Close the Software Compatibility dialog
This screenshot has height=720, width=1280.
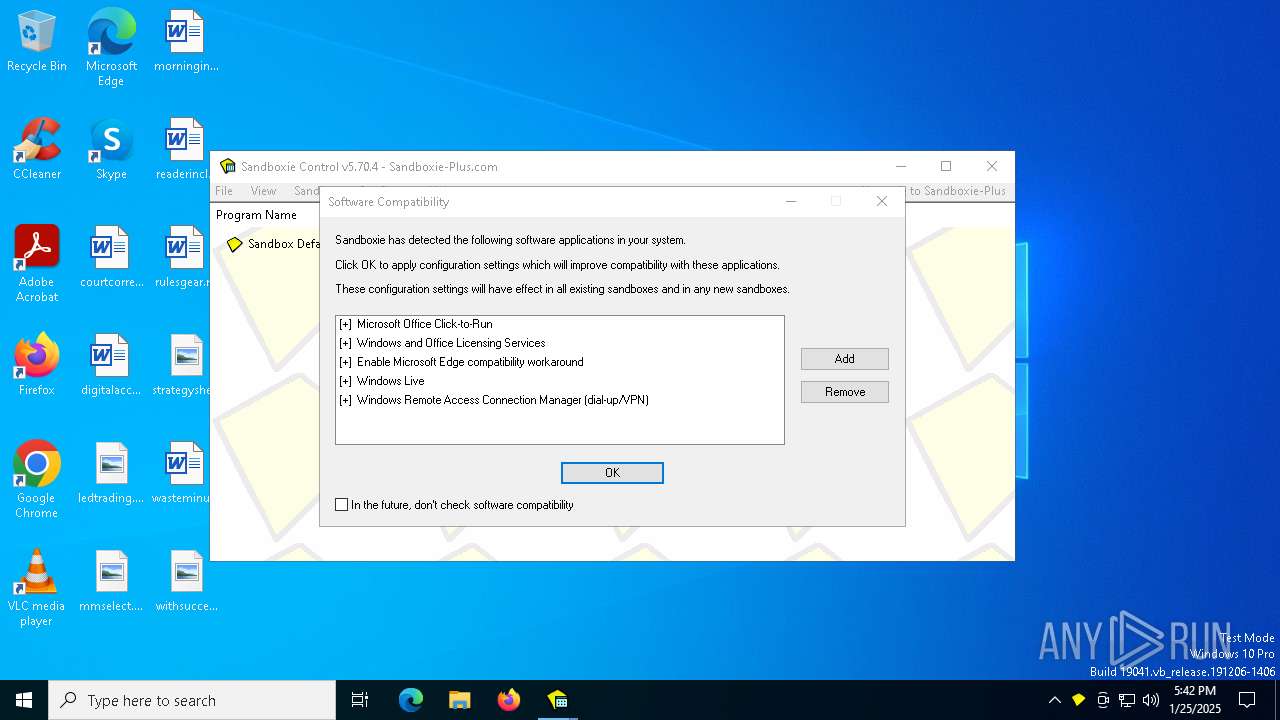tap(882, 201)
